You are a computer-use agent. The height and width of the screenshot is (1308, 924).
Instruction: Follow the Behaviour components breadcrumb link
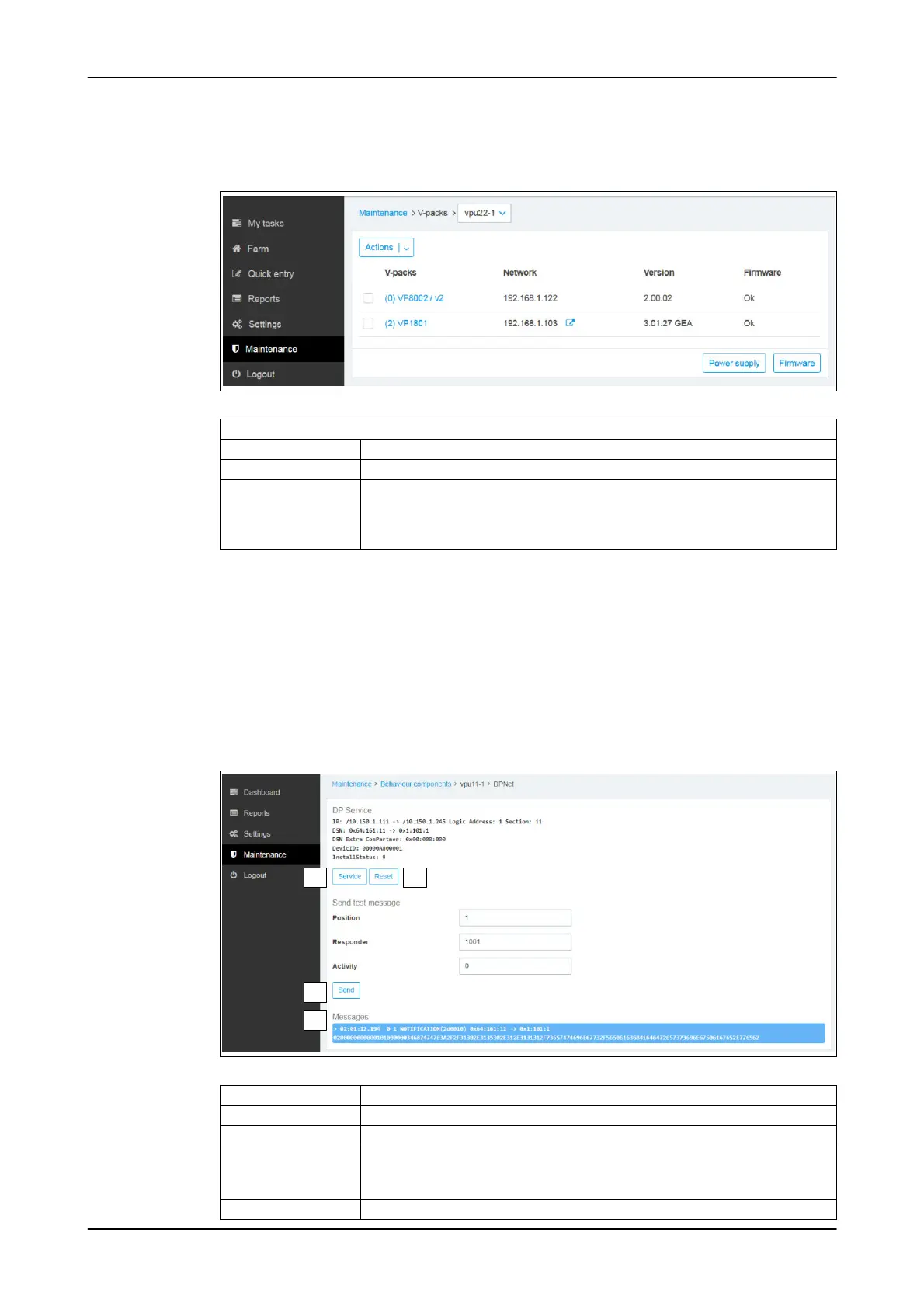click(x=415, y=784)
